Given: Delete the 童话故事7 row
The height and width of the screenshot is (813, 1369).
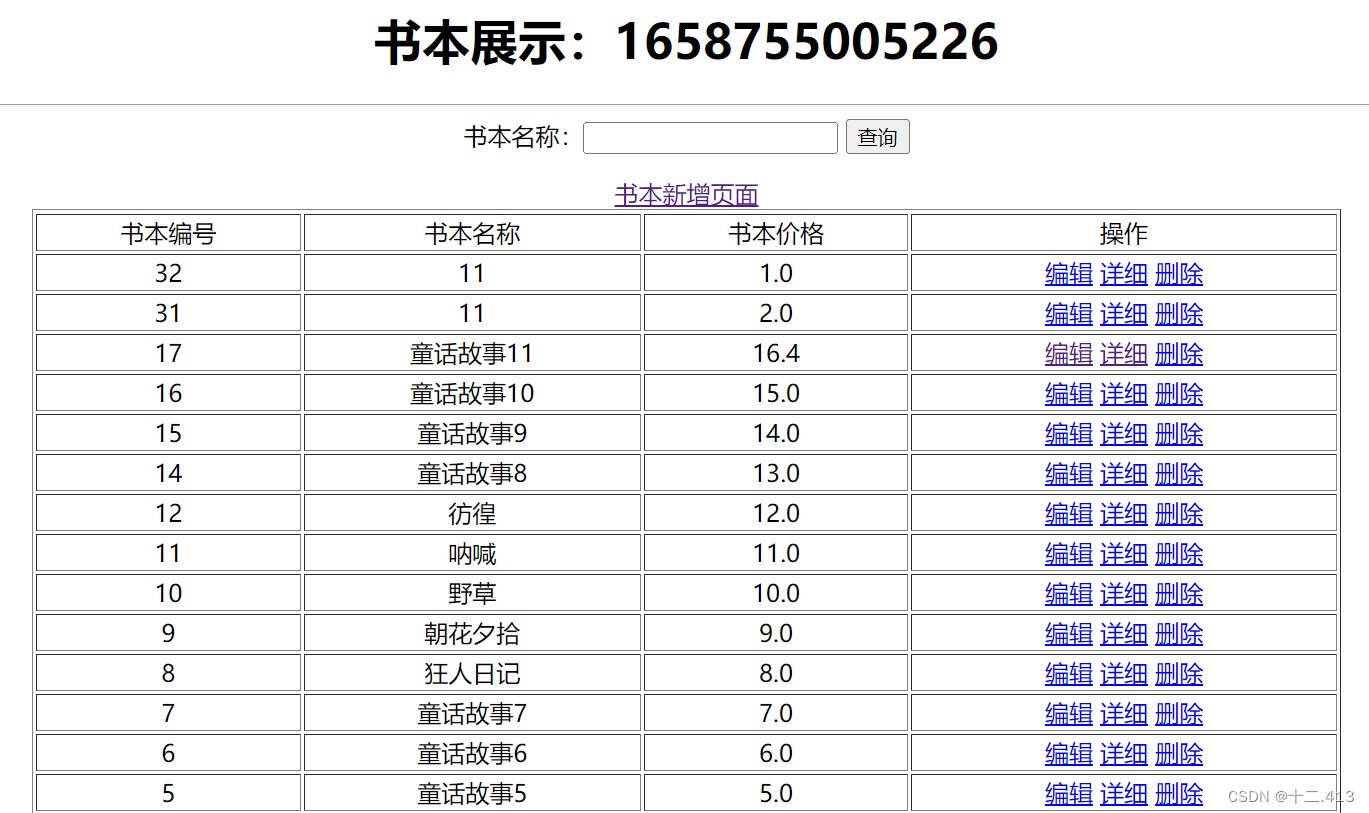Looking at the screenshot, I should [1179, 714].
